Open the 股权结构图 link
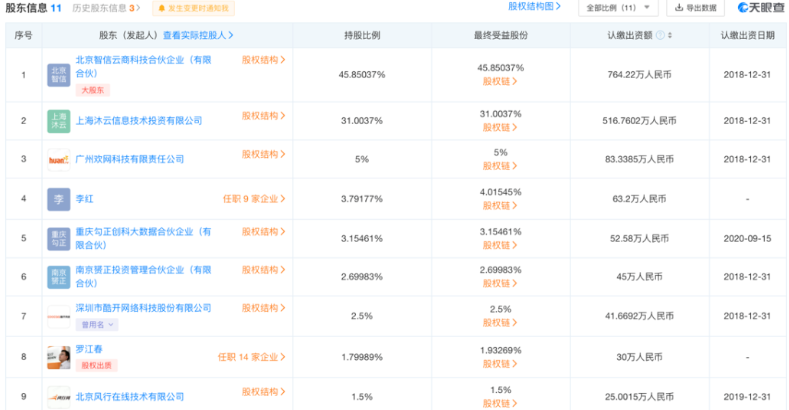 pos(532,7)
